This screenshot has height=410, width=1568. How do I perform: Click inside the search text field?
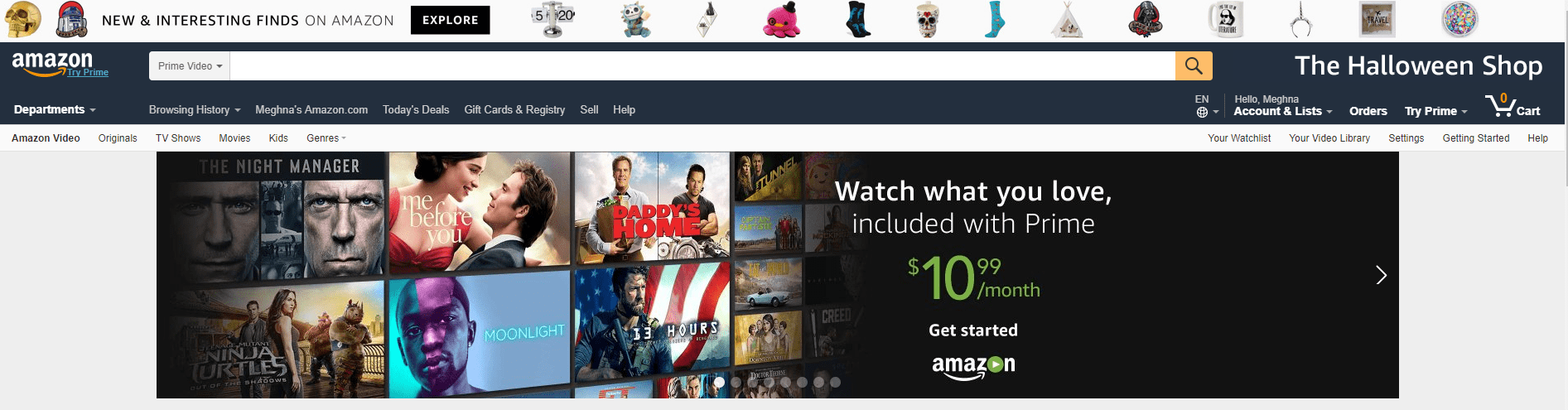coord(702,65)
